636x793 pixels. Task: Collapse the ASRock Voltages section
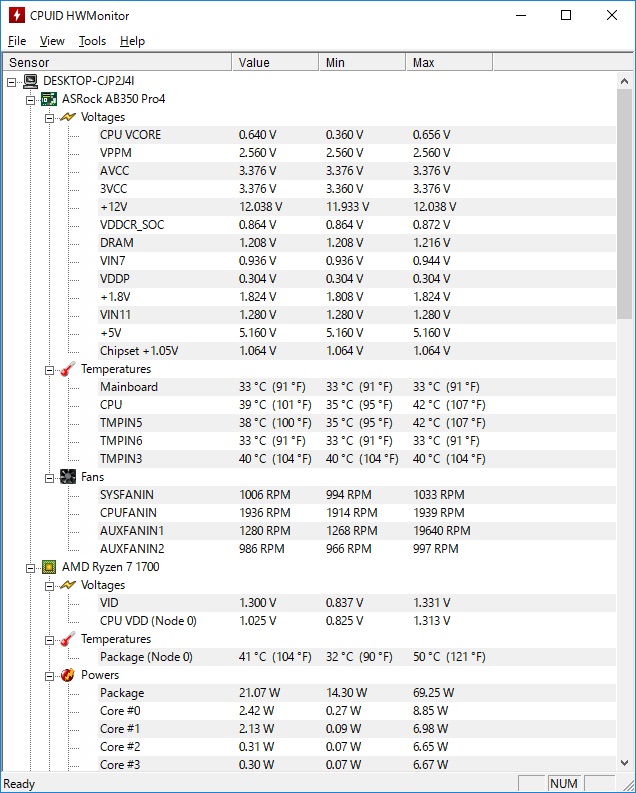click(50, 118)
